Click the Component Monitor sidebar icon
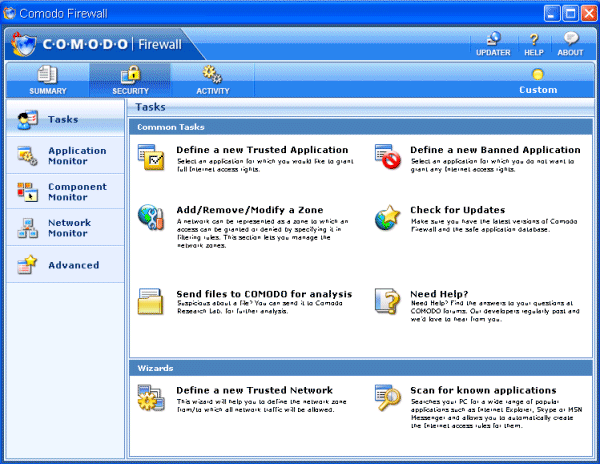This screenshot has width=600, height=464. click(28, 192)
